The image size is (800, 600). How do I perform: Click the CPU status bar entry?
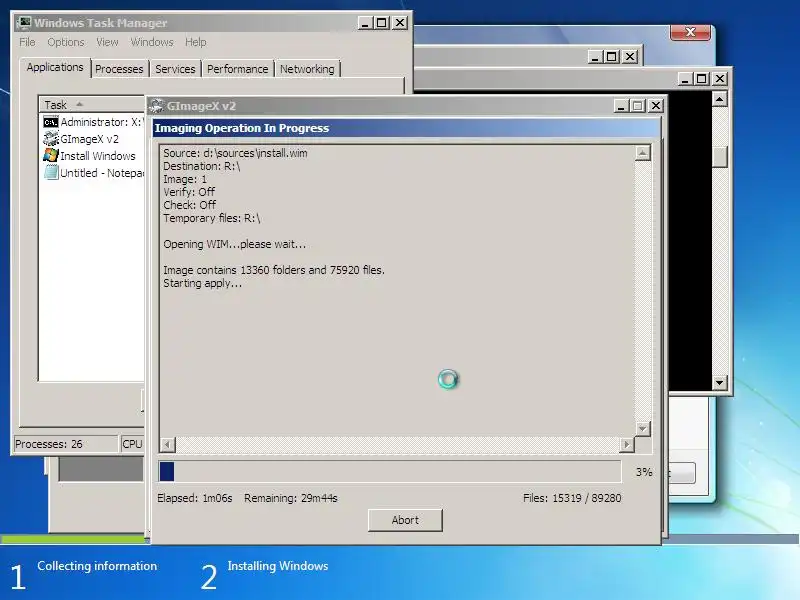coord(132,444)
